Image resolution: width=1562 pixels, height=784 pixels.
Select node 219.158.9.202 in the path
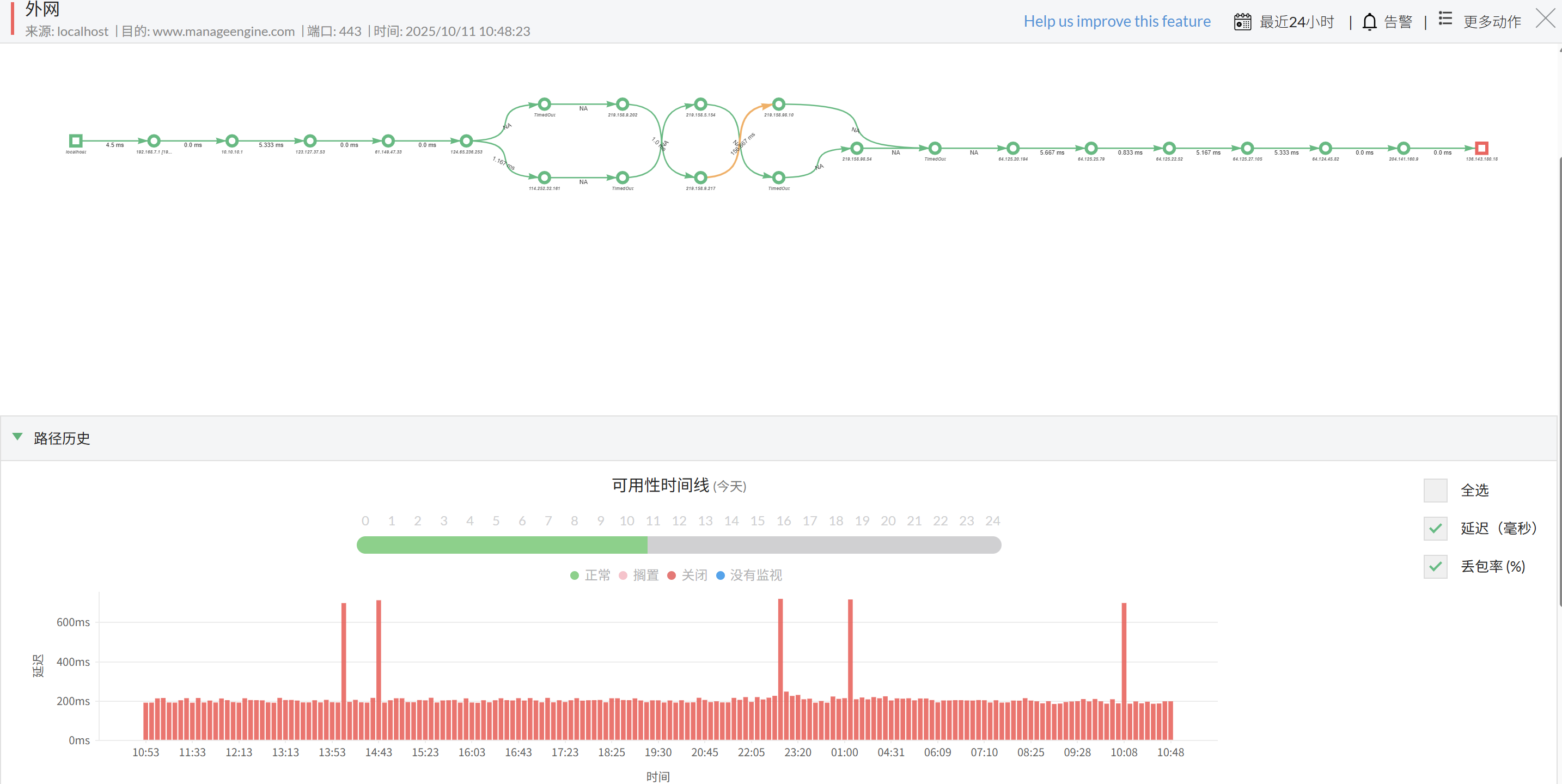[x=622, y=103]
